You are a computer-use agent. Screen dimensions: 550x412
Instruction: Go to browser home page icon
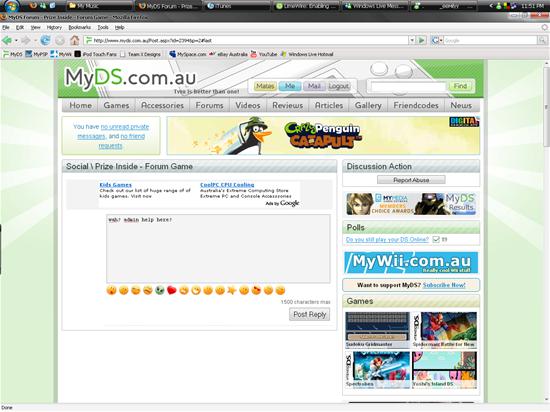point(74,41)
